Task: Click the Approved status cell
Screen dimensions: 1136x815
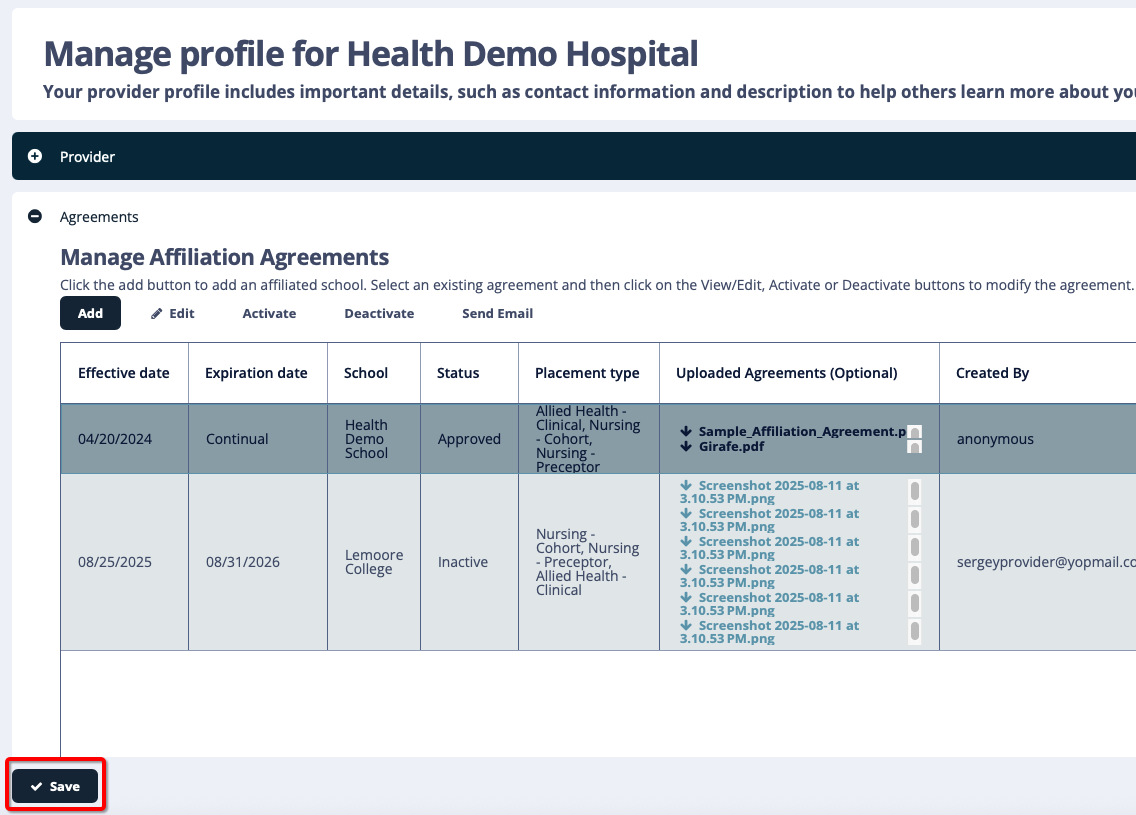Action: coord(469,439)
